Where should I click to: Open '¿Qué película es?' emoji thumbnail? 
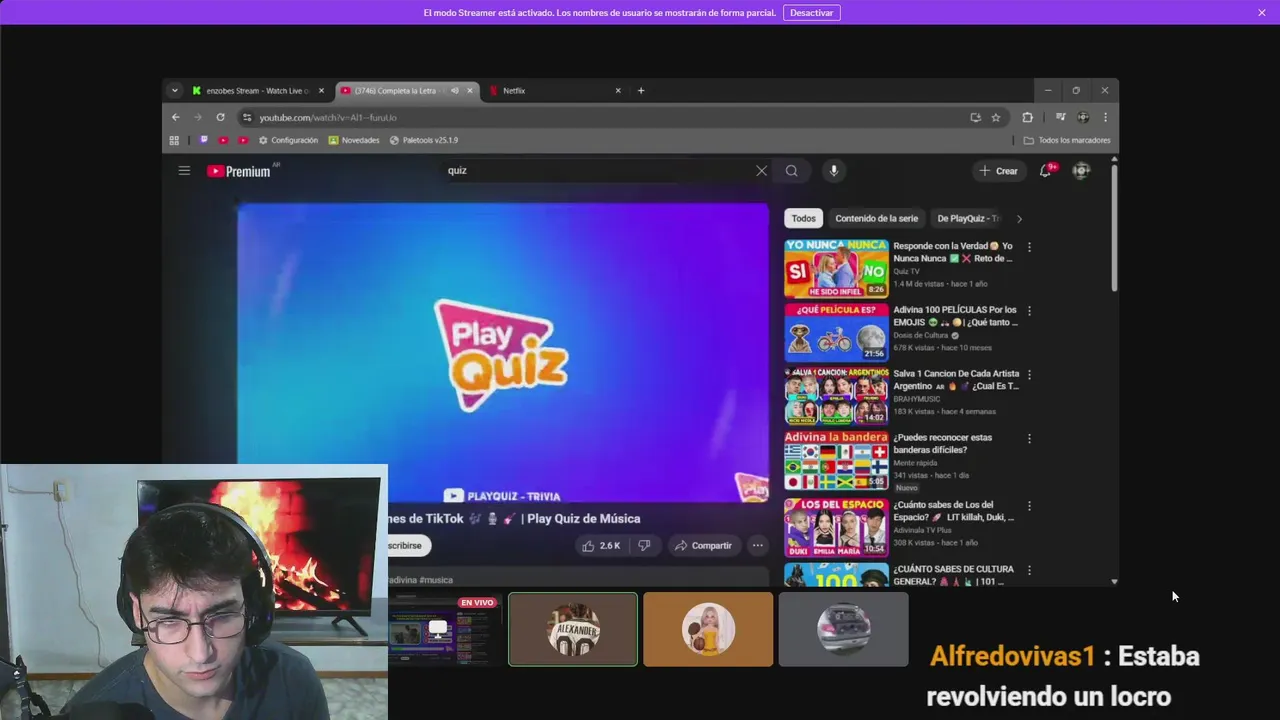pos(836,332)
